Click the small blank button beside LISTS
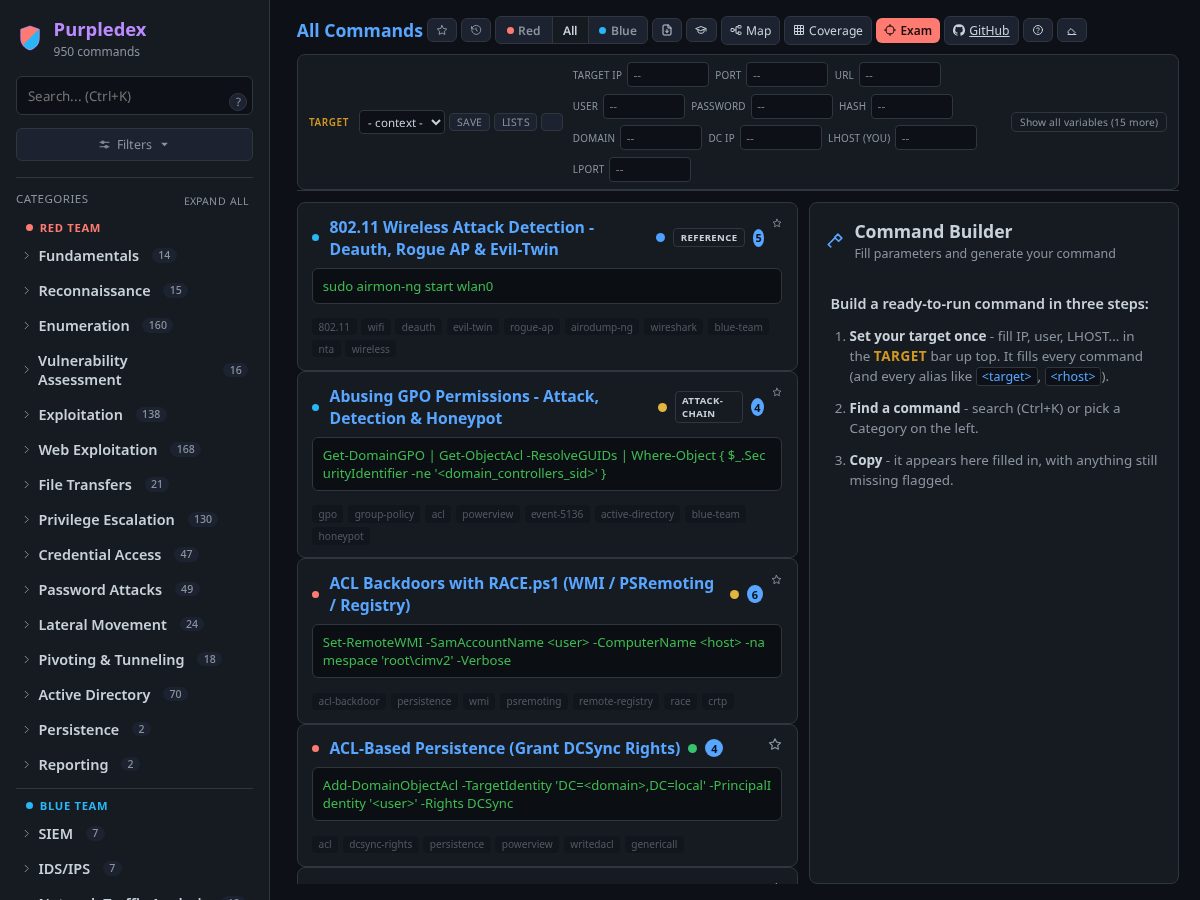The width and height of the screenshot is (1200, 900). click(x=552, y=122)
